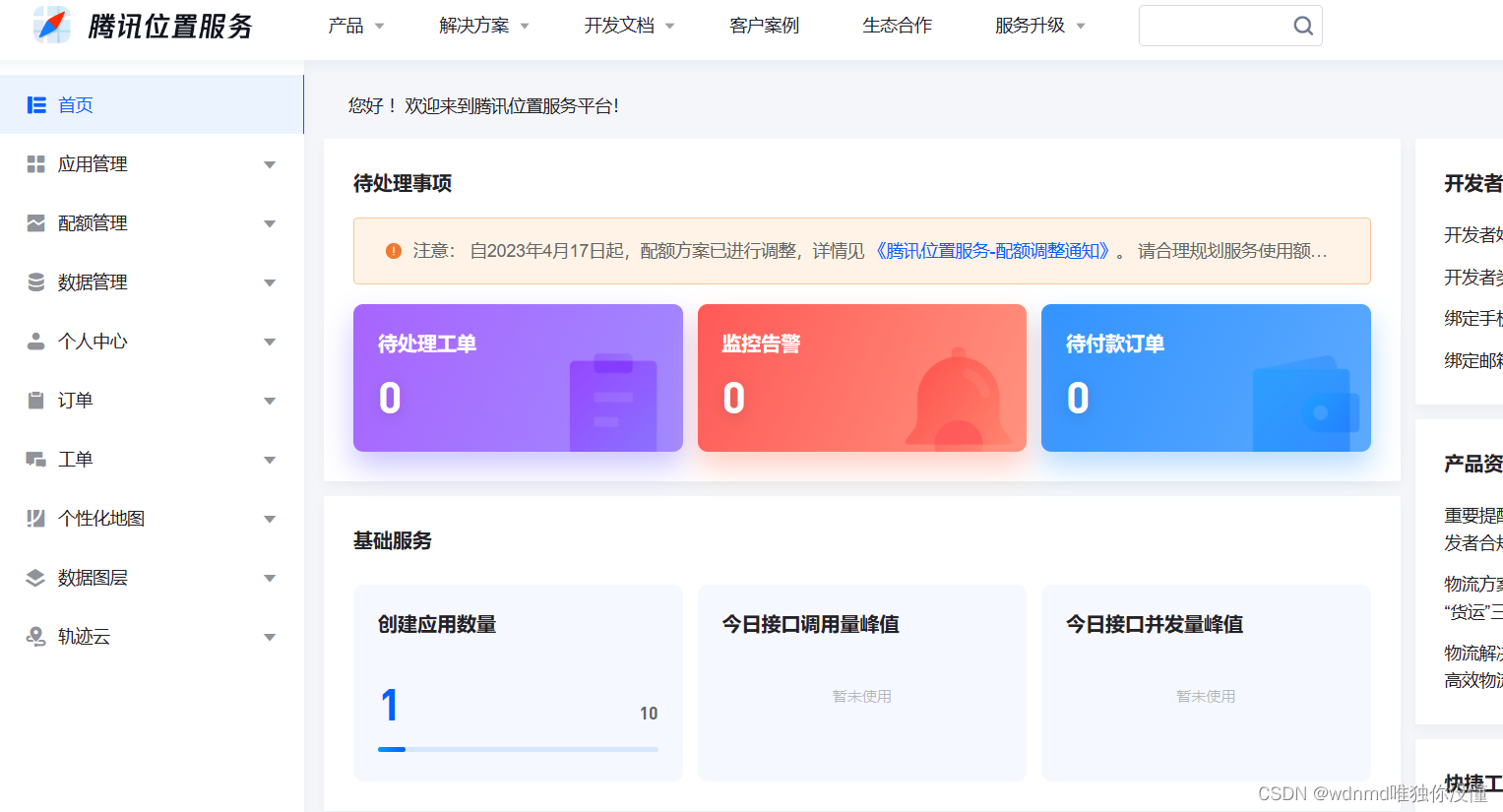Click the 配额管理 chart icon
1503x812 pixels.
[x=36, y=223]
